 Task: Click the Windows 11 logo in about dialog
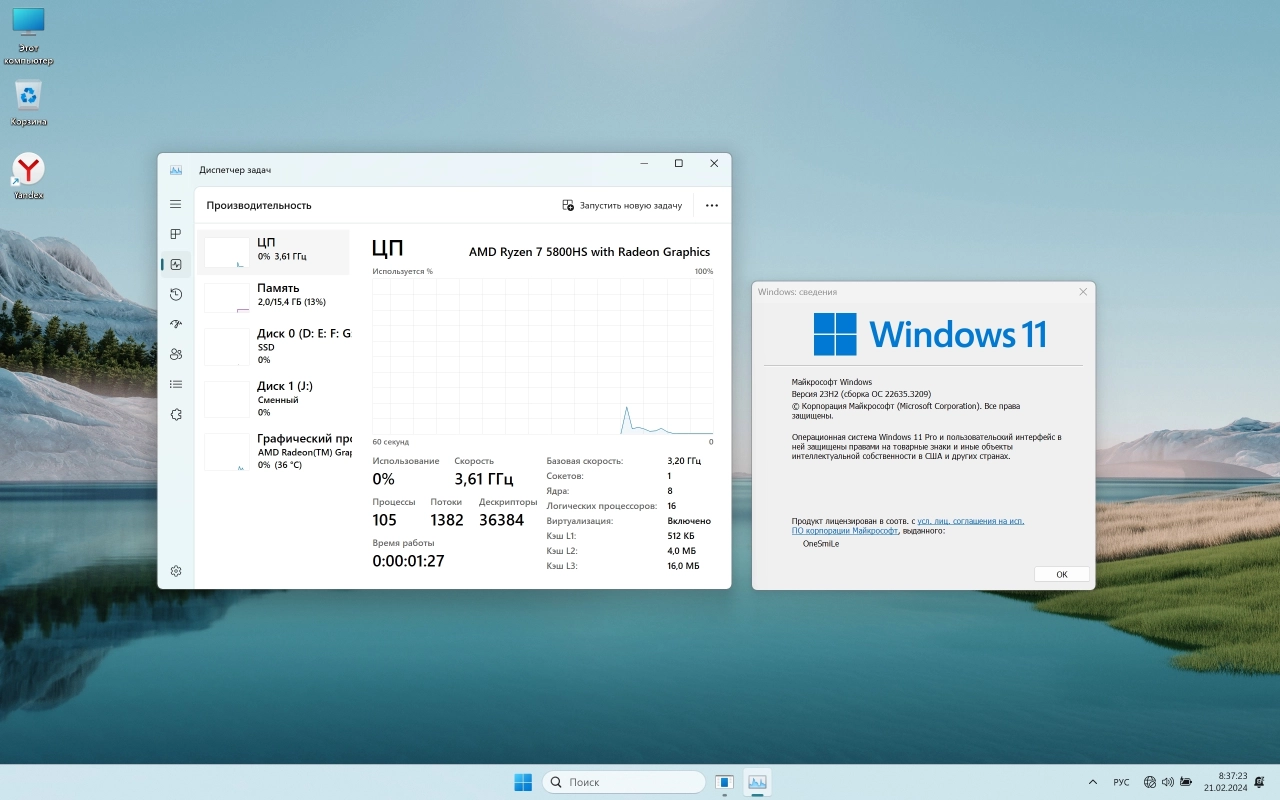[x=929, y=334]
